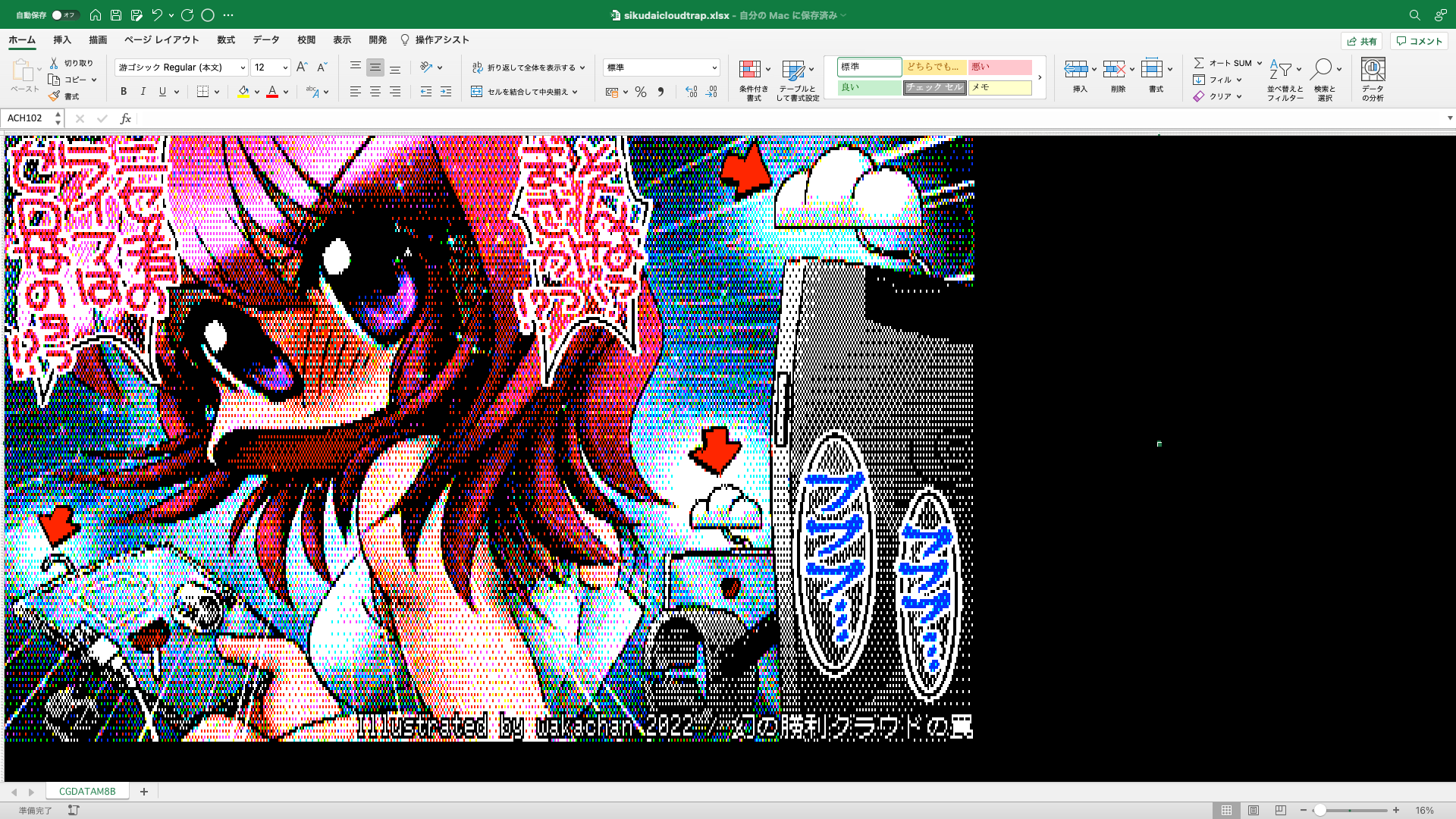Open the borders dropdown arrow
The image size is (1456, 819).
217,92
